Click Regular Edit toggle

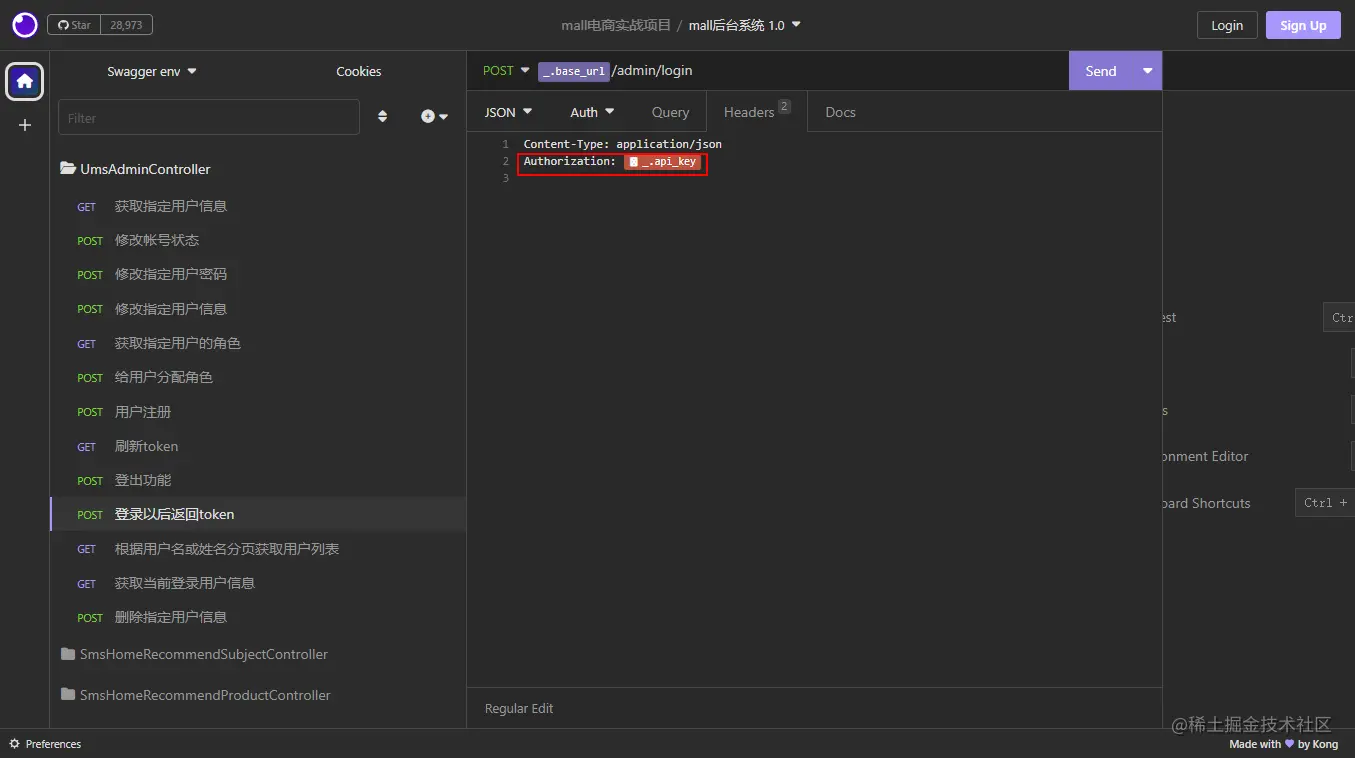[519, 708]
